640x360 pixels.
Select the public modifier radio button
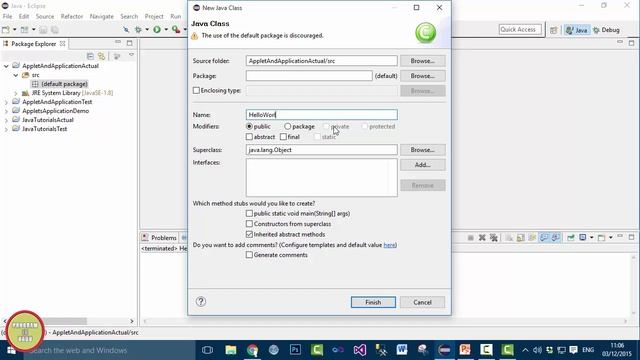pos(249,127)
